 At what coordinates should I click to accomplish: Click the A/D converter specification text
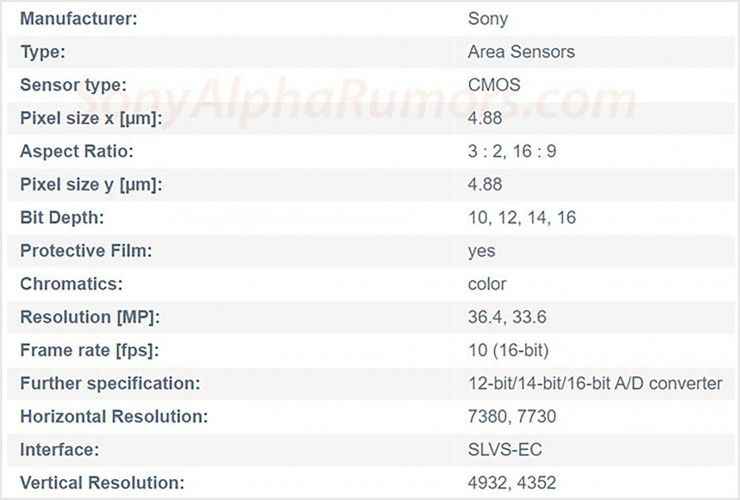(595, 383)
